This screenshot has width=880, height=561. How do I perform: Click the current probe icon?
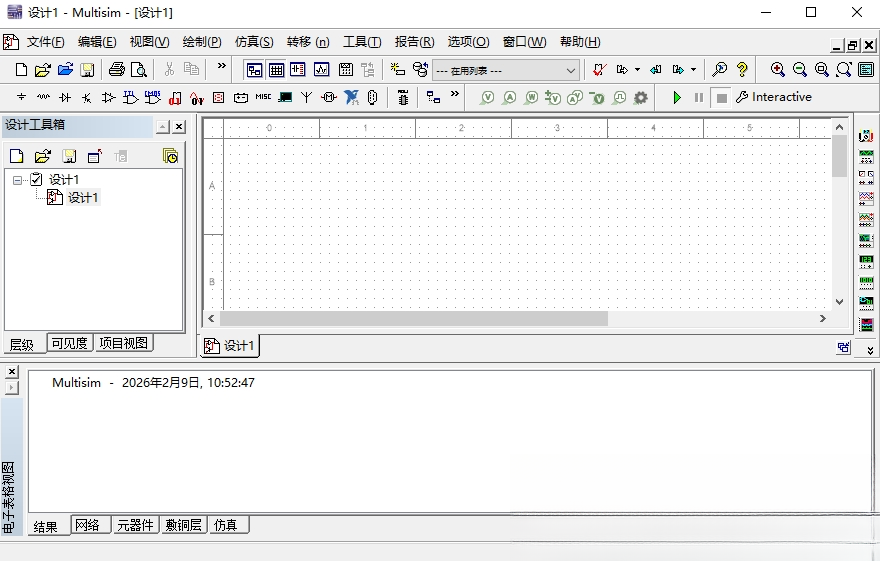[510, 98]
